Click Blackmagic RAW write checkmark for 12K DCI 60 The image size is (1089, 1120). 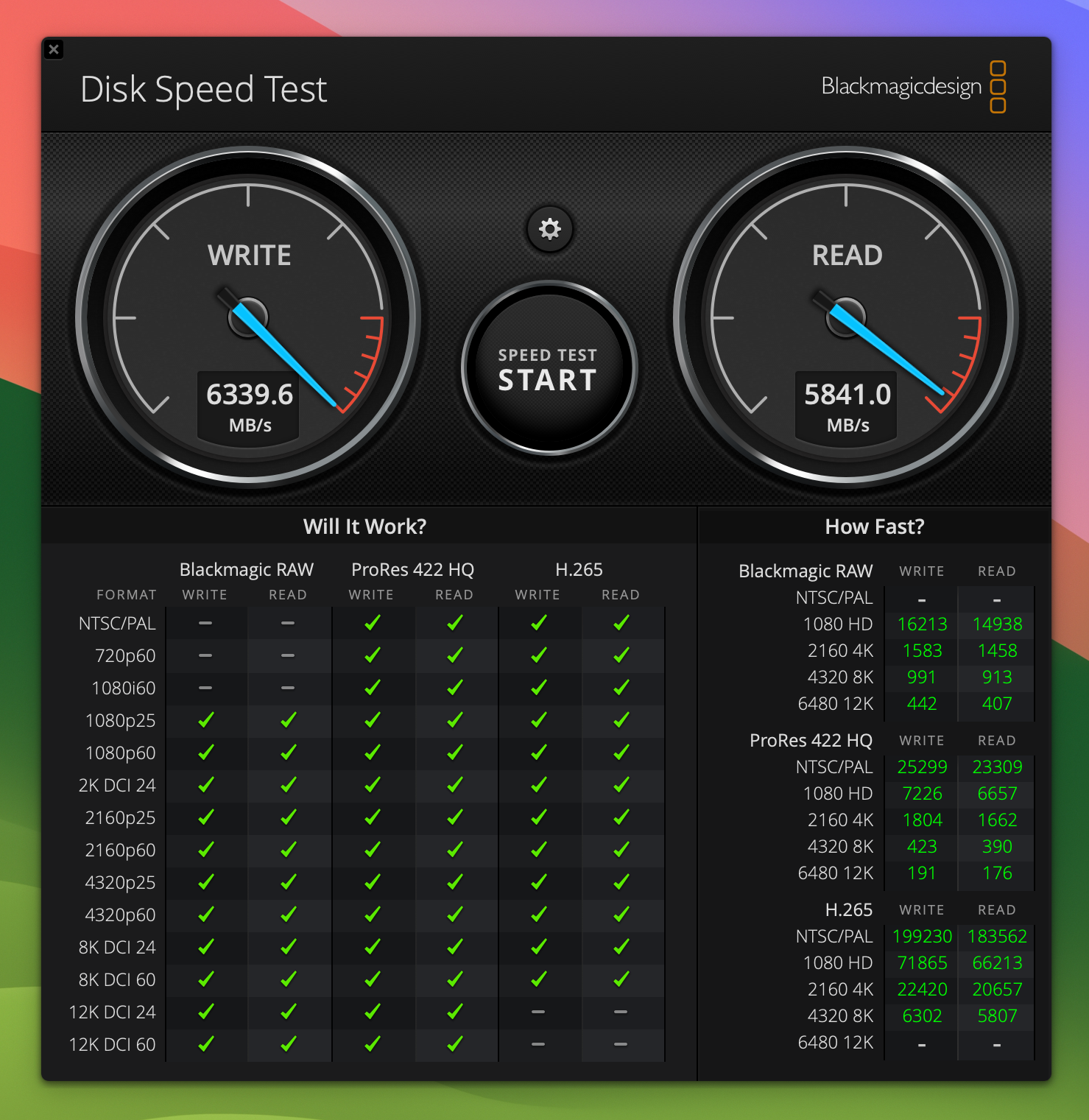[x=206, y=1044]
